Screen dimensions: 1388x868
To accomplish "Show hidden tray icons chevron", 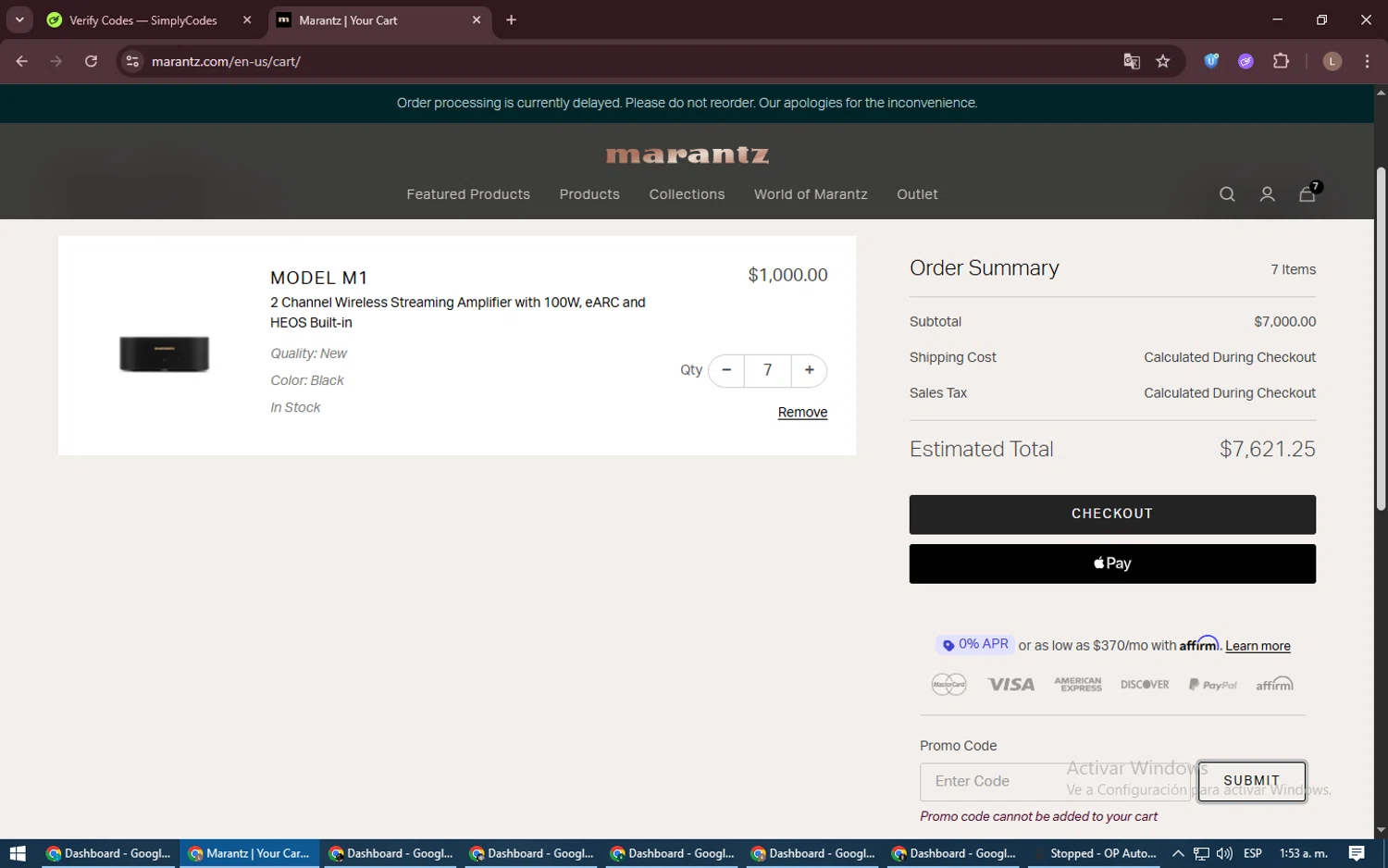I will (1178, 853).
